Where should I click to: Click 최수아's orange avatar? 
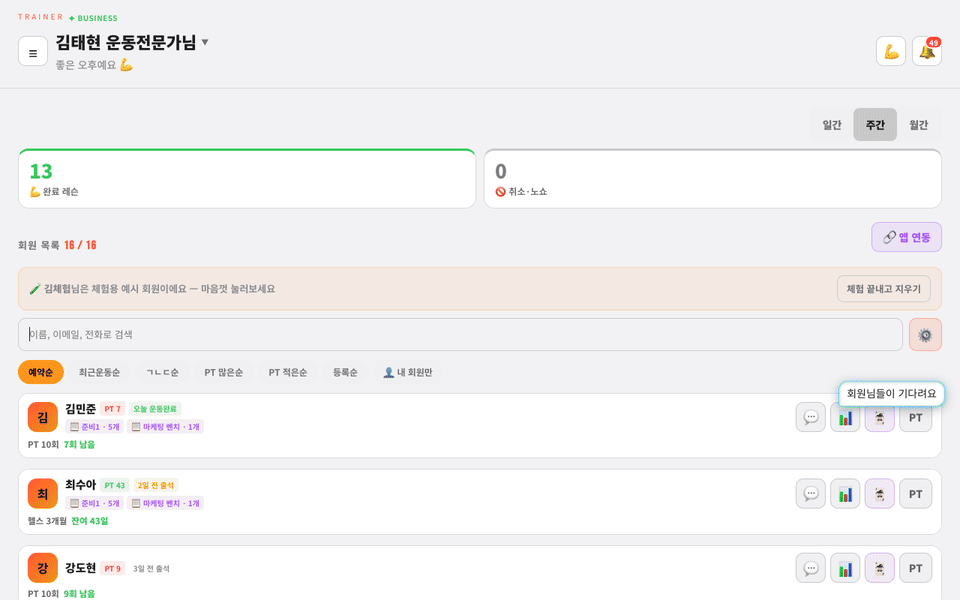point(43,493)
